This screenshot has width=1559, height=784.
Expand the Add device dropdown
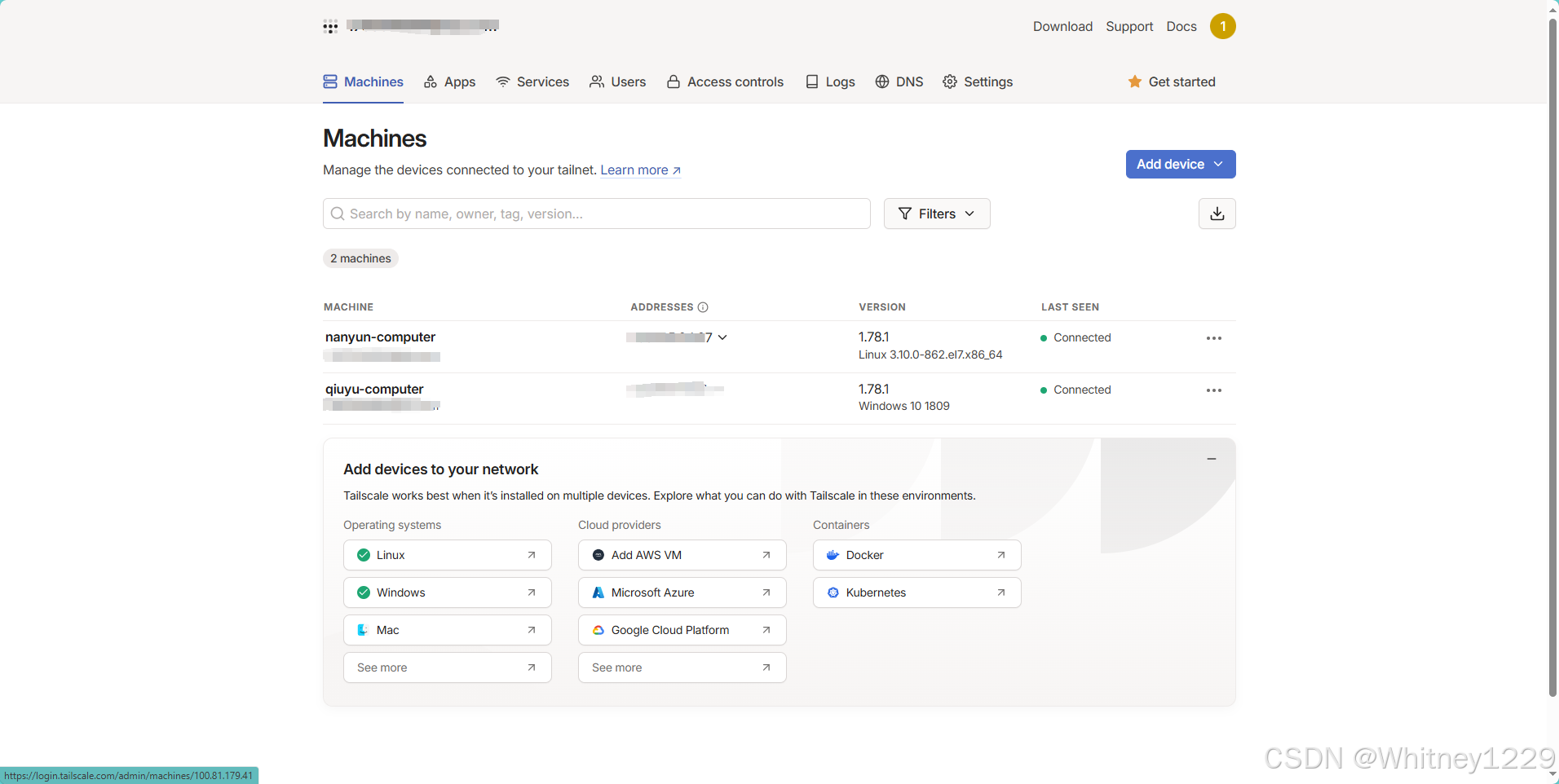(x=1181, y=164)
